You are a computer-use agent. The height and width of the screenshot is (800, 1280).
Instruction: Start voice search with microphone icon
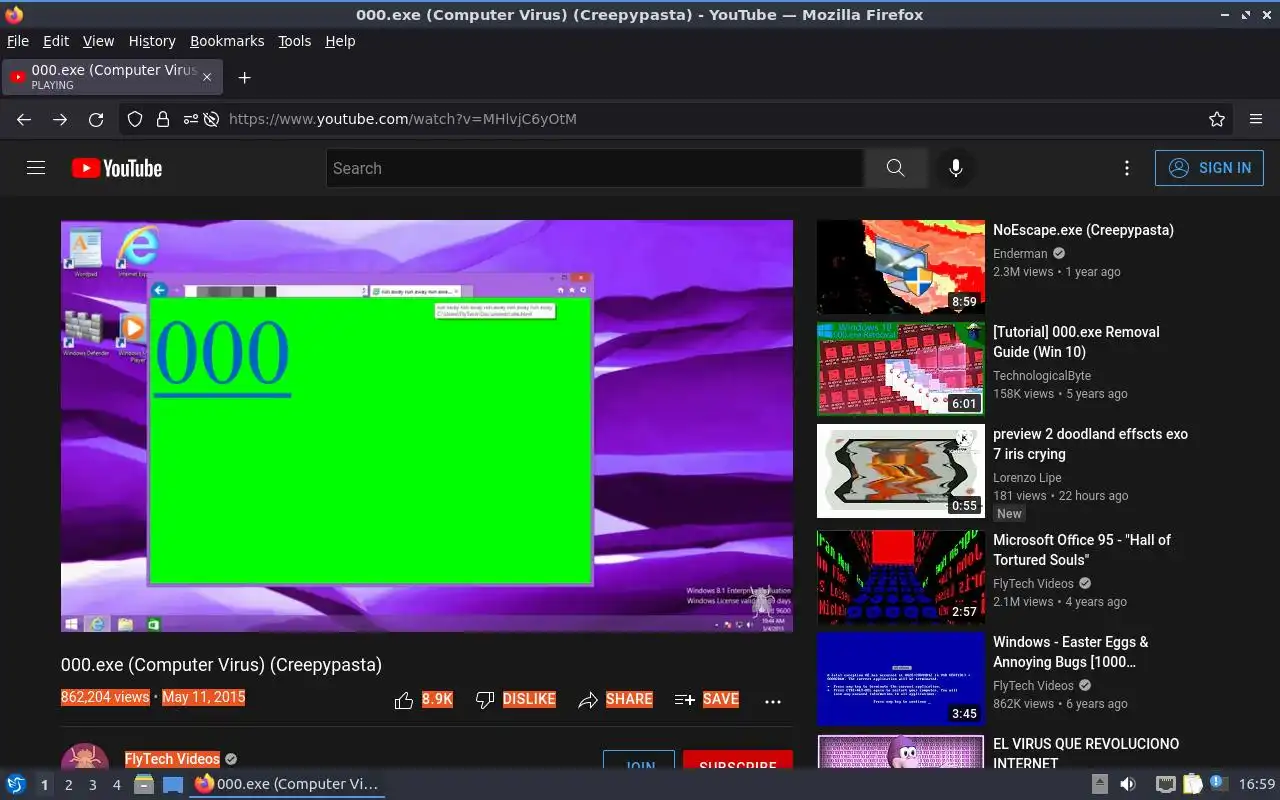pyautogui.click(x=956, y=168)
